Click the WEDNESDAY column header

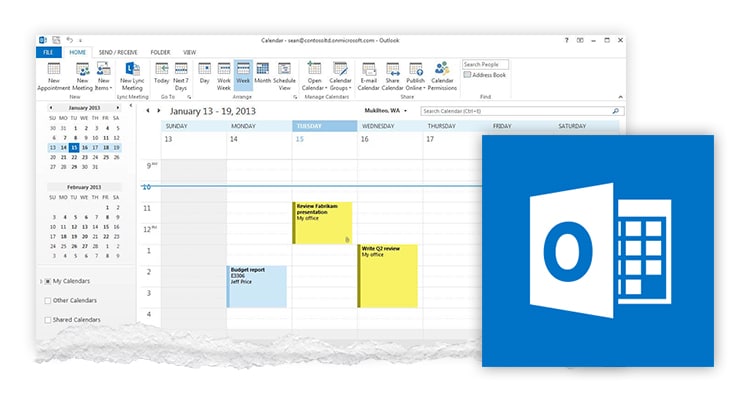point(390,126)
